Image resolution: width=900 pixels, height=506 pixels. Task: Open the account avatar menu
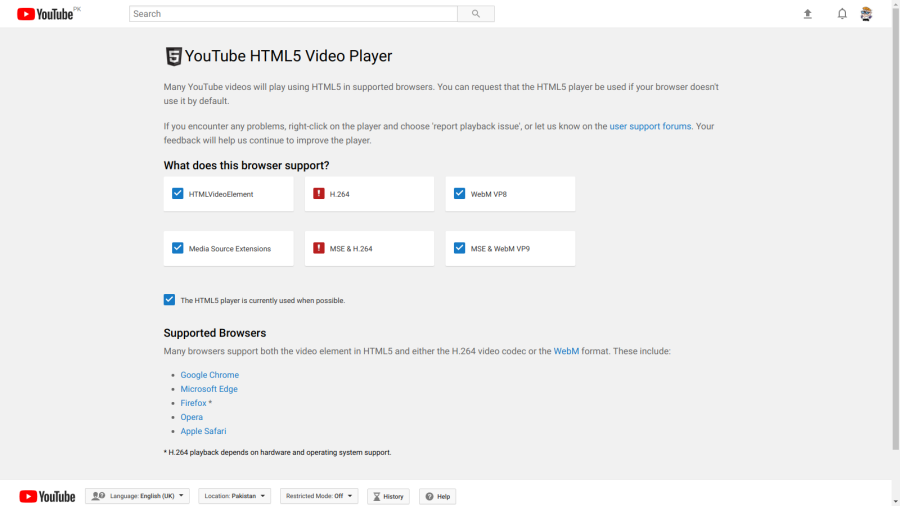click(866, 14)
